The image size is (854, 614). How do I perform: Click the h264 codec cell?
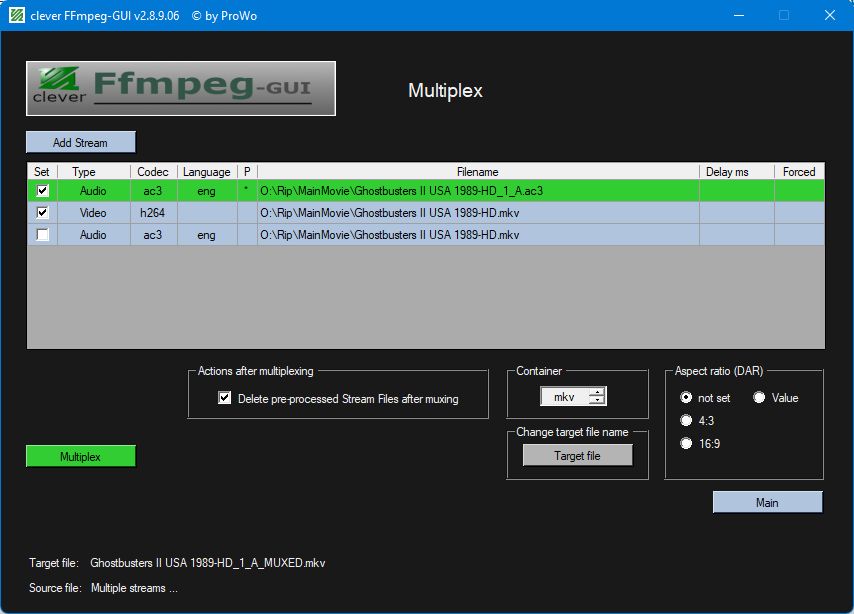pyautogui.click(x=153, y=212)
